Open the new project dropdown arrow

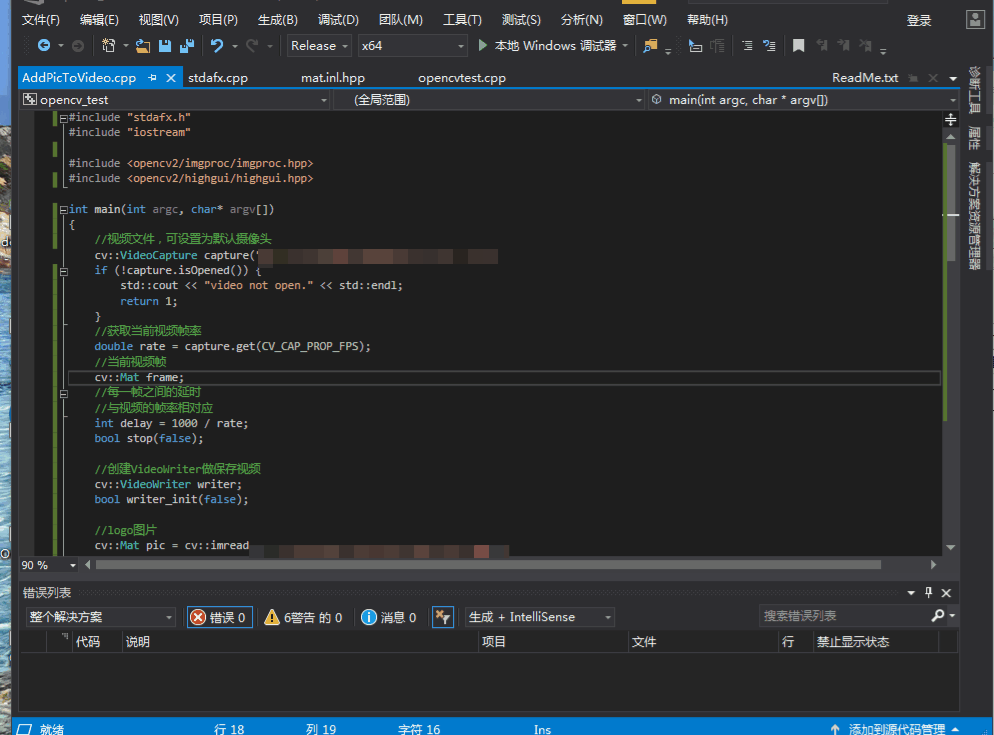(x=126, y=46)
